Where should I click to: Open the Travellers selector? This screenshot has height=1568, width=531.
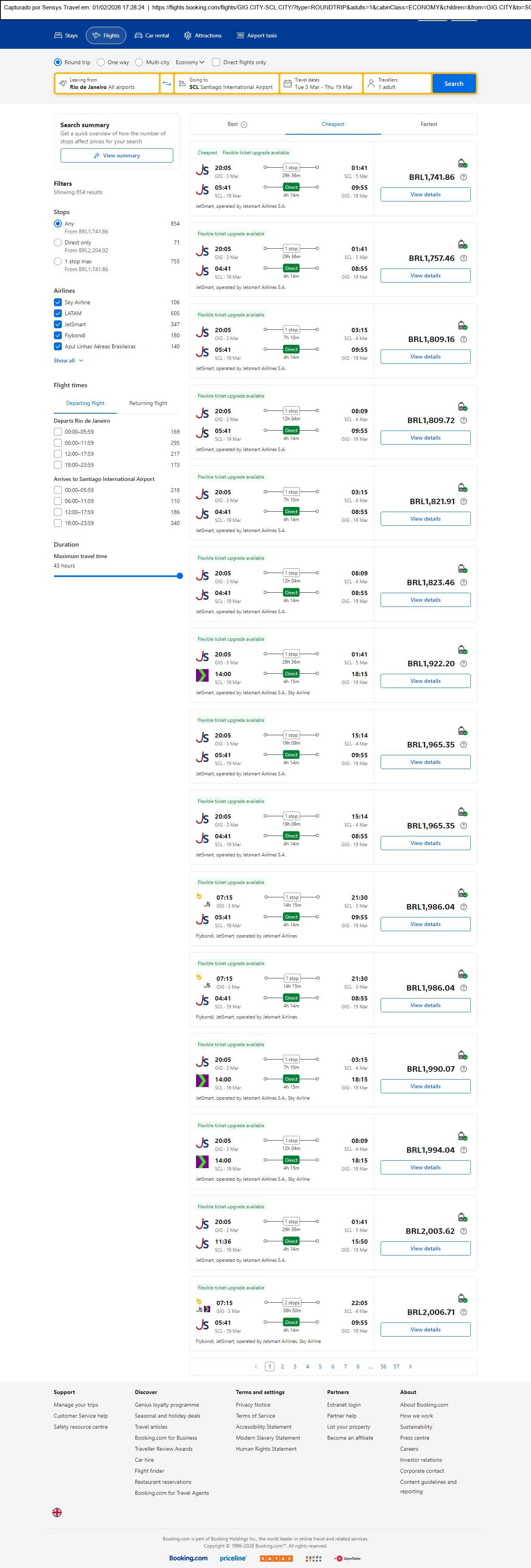pyautogui.click(x=397, y=83)
